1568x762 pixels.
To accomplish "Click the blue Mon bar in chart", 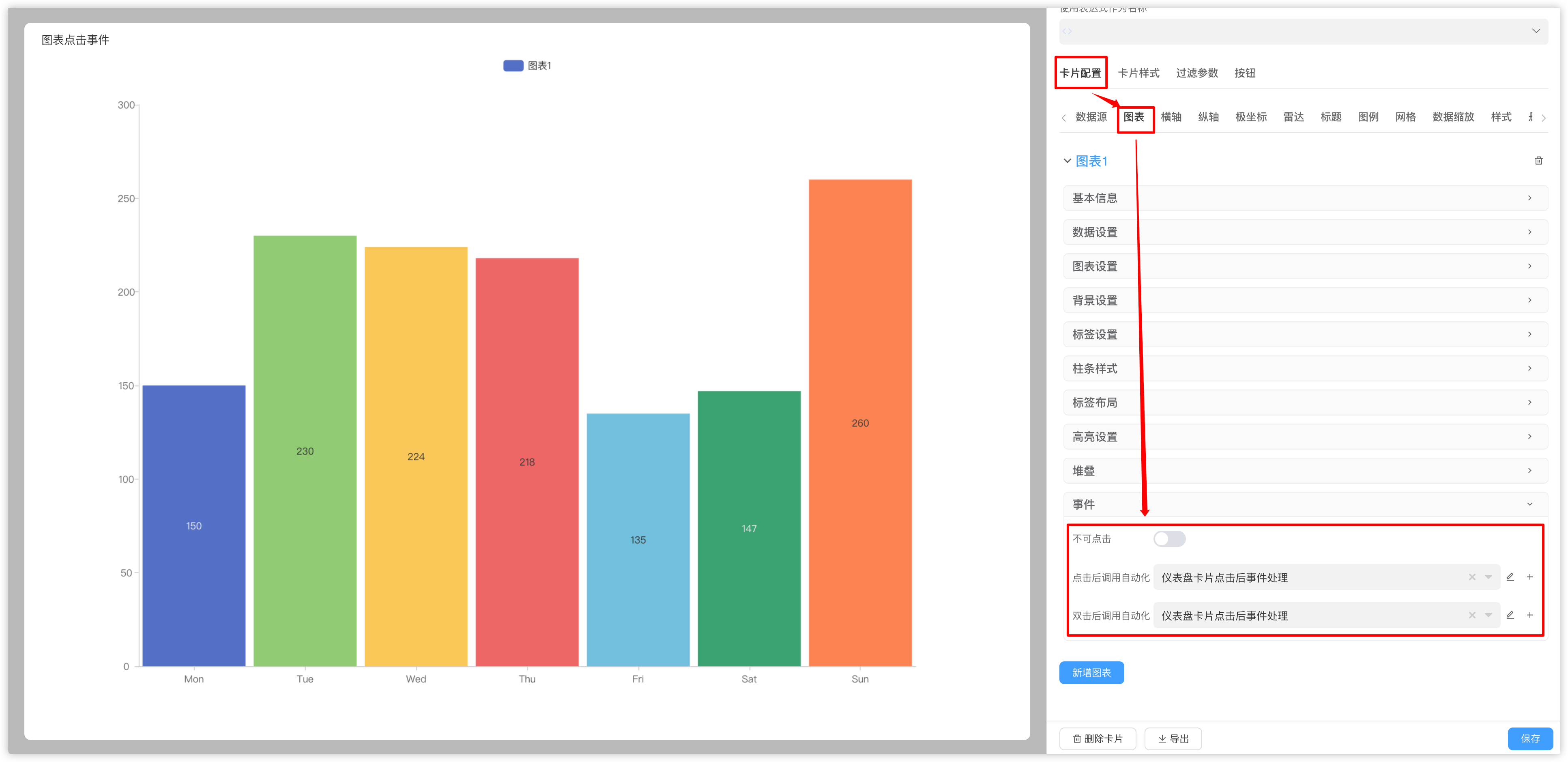I will (x=193, y=526).
